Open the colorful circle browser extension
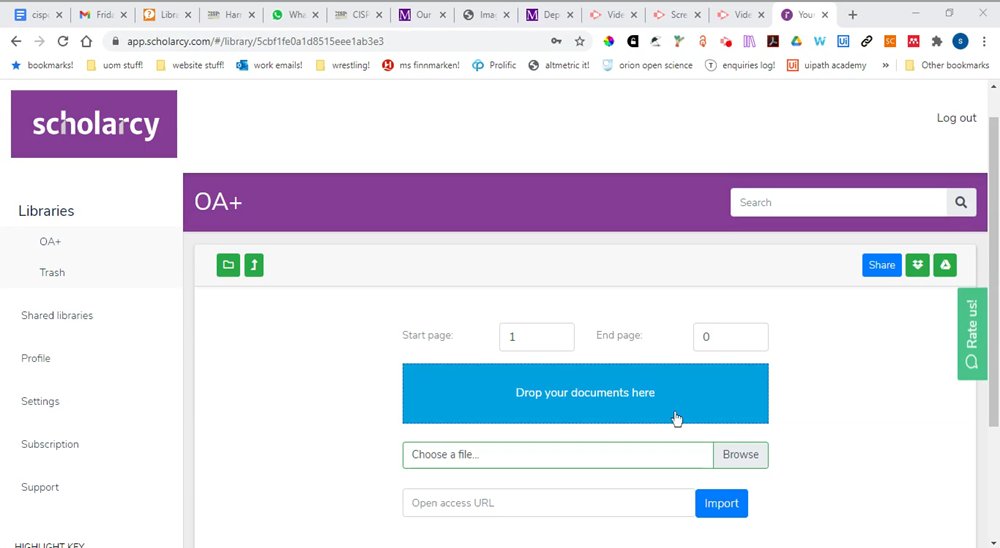 608,41
